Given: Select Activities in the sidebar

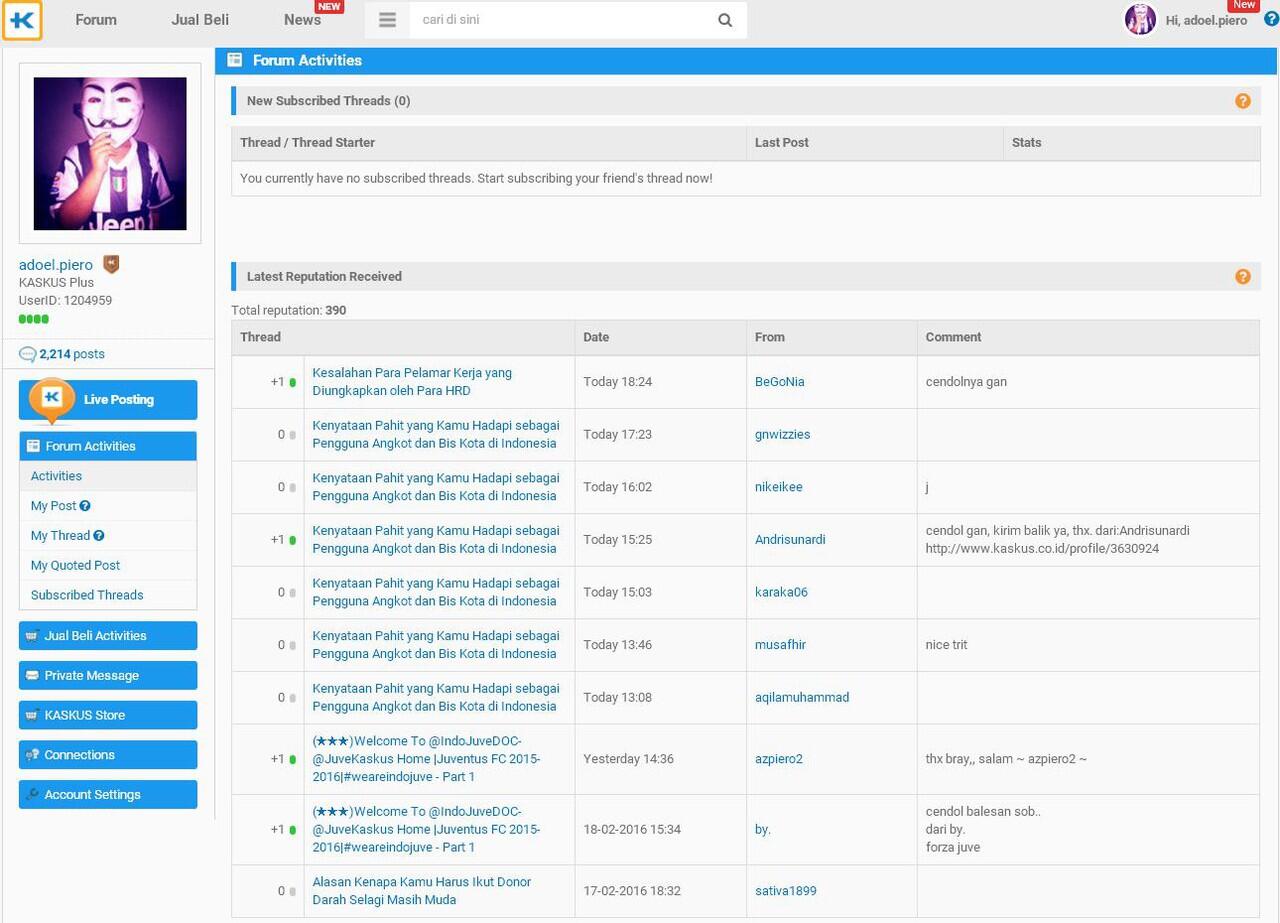Looking at the screenshot, I should [56, 476].
